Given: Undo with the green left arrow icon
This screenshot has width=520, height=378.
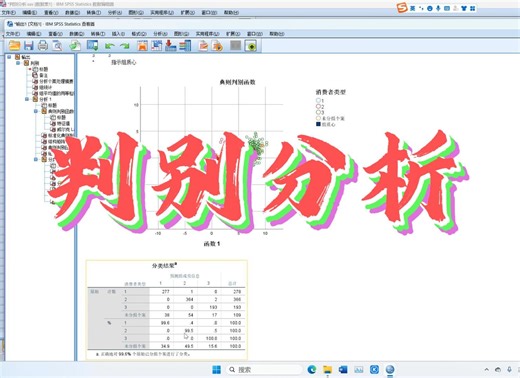Looking at the screenshot, I should point(110,46).
